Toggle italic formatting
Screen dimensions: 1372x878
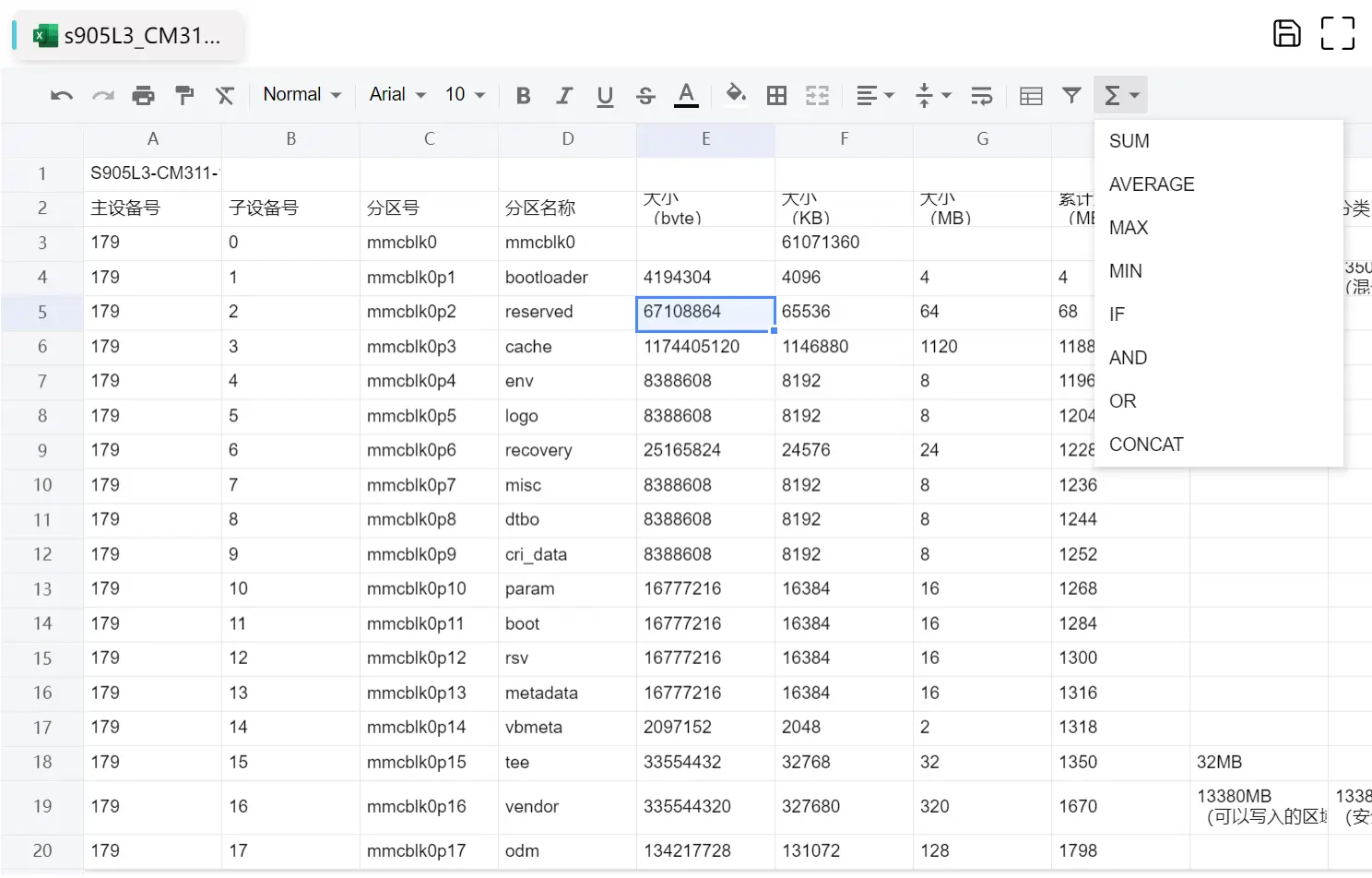point(564,95)
